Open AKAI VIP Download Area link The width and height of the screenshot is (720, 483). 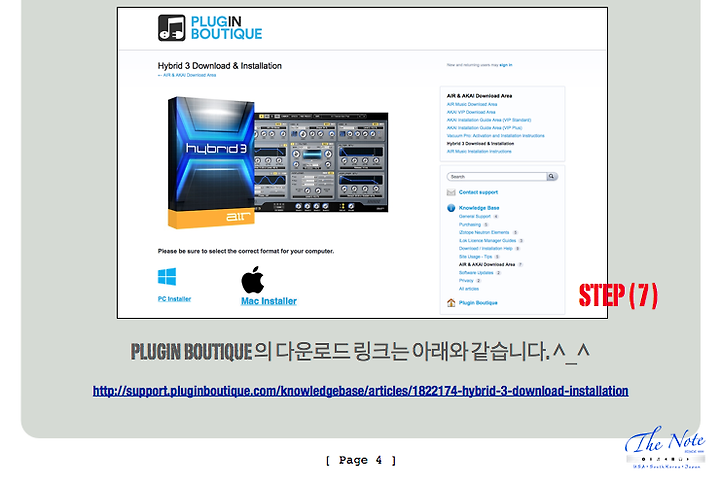(x=471, y=112)
